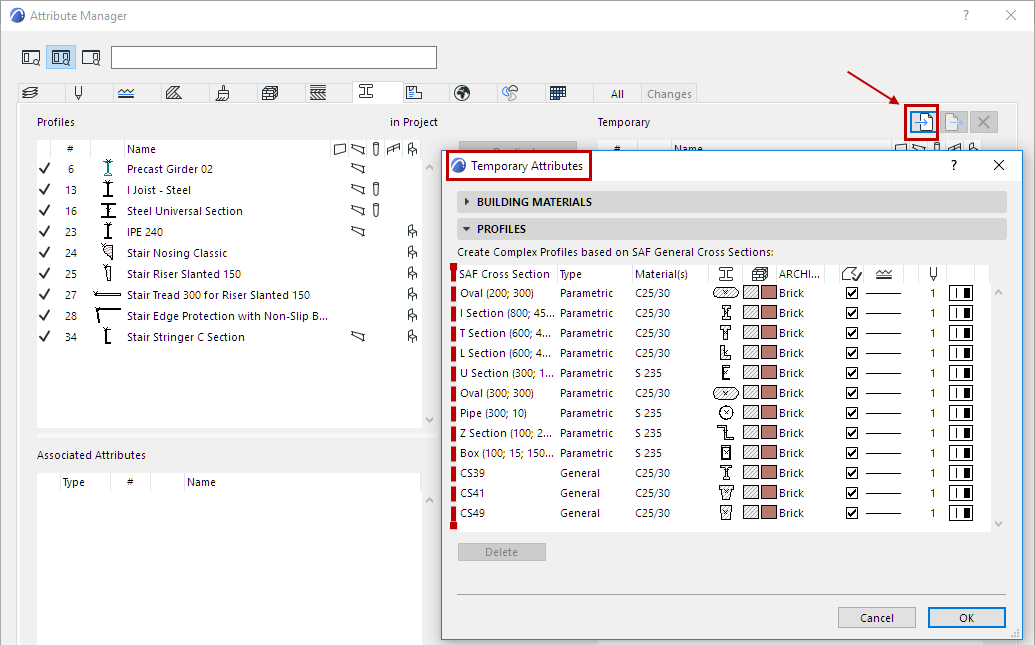1035x645 pixels.
Task: Click the import temporary attributes icon
Action: click(x=921, y=122)
